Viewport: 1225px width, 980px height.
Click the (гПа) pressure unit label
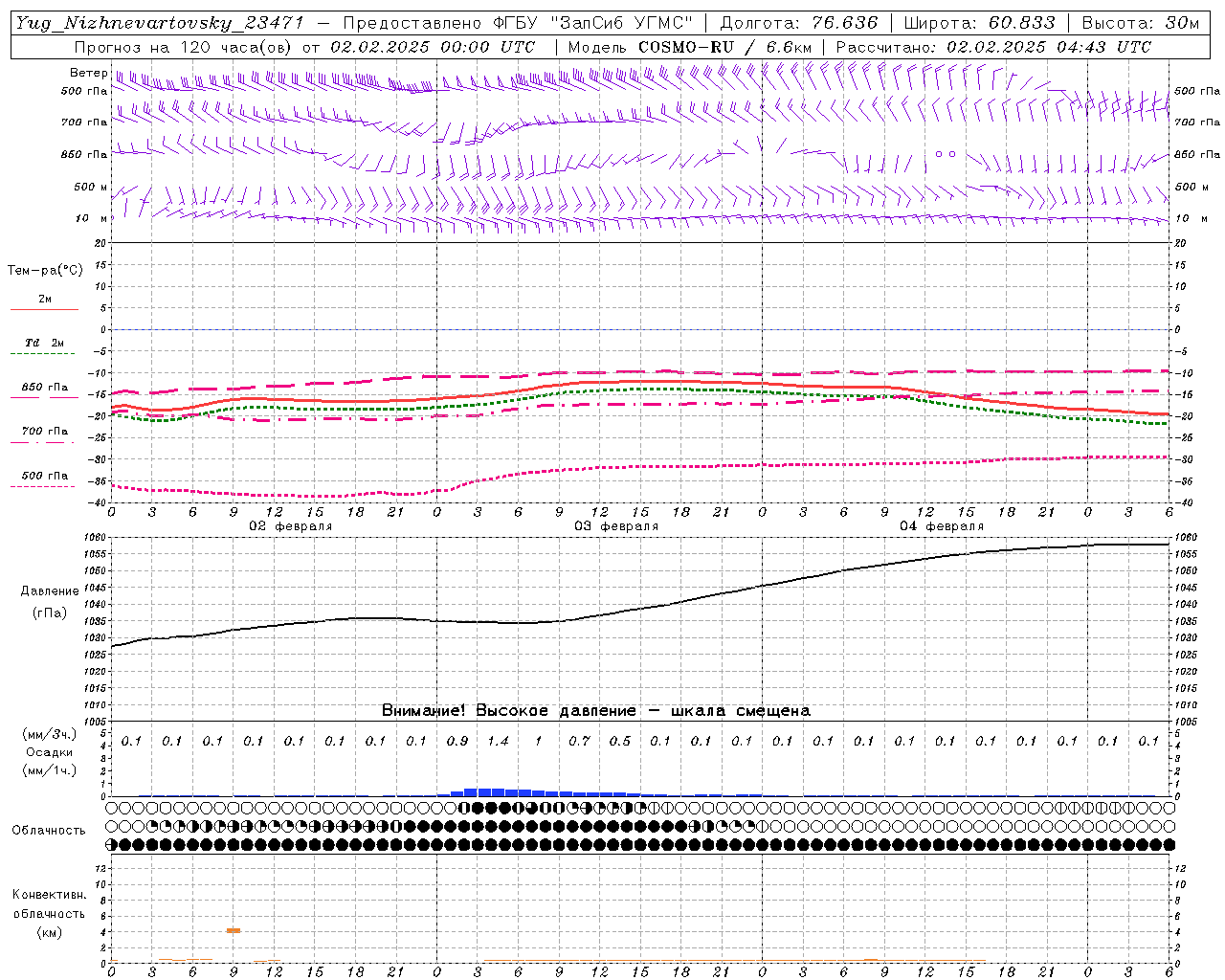50,613
